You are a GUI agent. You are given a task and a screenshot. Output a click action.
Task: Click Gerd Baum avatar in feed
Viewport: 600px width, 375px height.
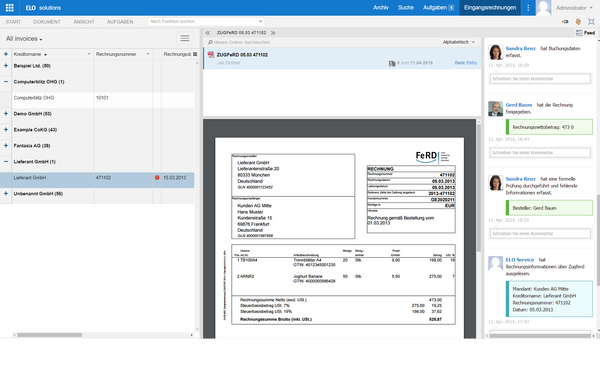pos(496,109)
